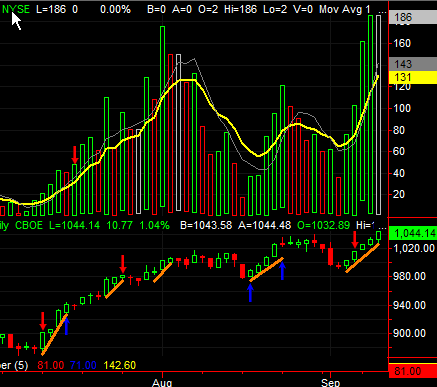Click the CBOE symbol label
This screenshot has width=437, height=387.
coord(29,225)
